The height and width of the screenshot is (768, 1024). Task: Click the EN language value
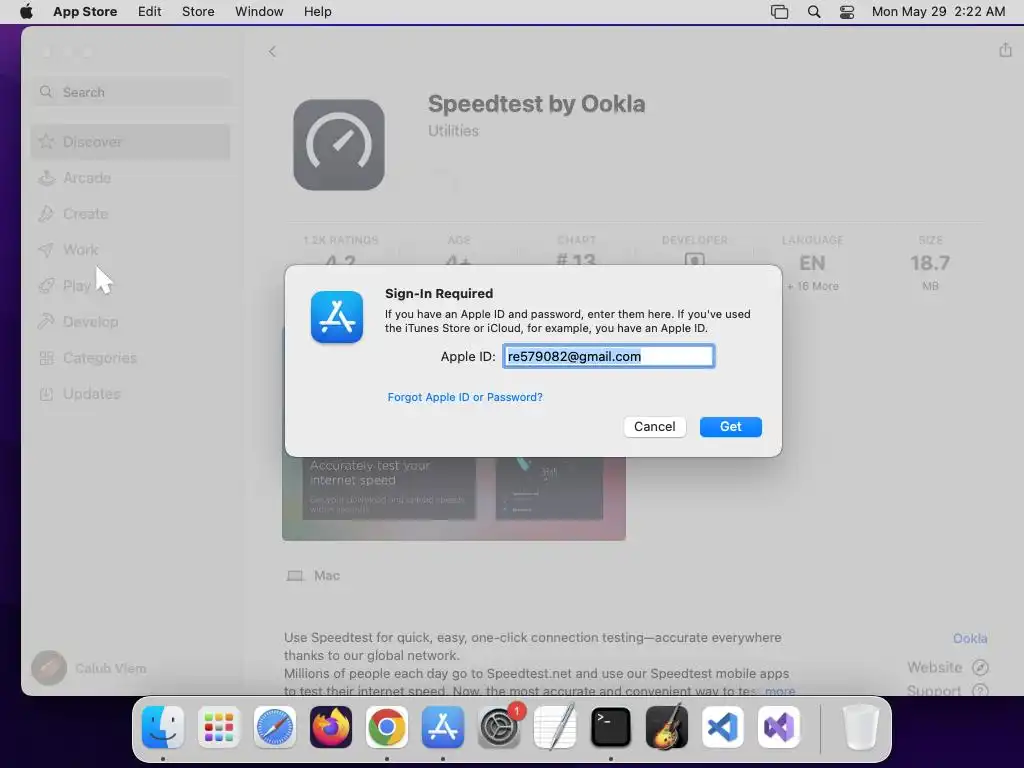click(x=812, y=263)
